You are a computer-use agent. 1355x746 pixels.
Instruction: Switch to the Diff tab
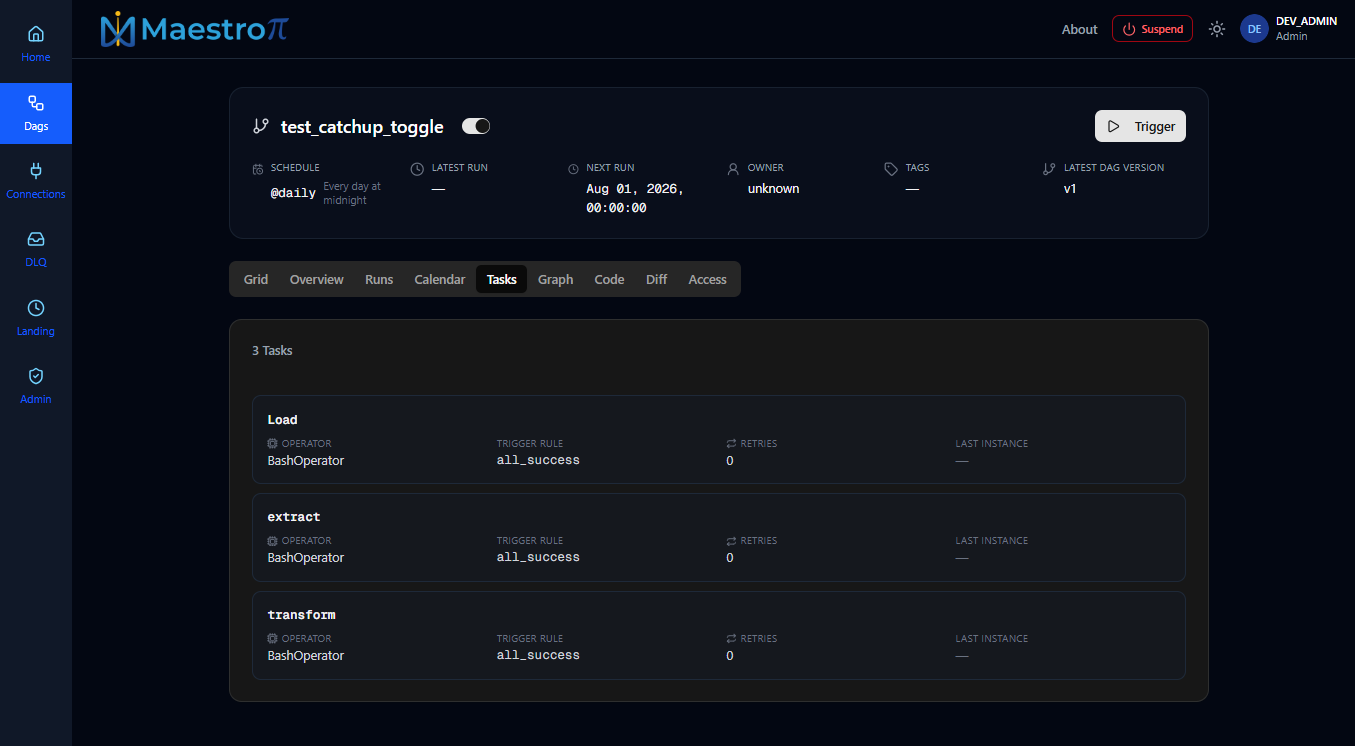(x=656, y=279)
